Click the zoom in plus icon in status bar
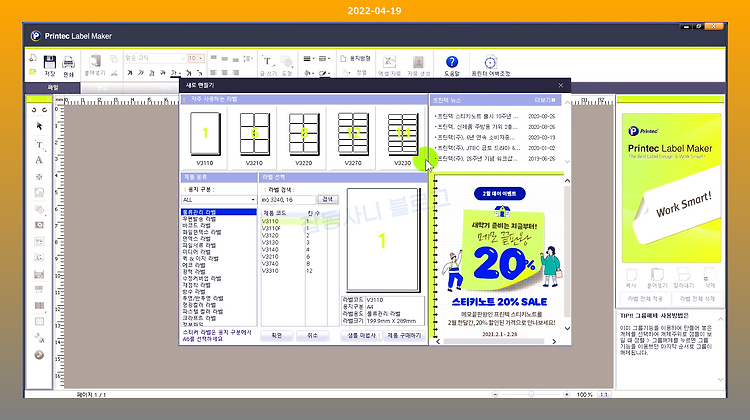Viewport: 750px width, 420px height. click(567, 395)
